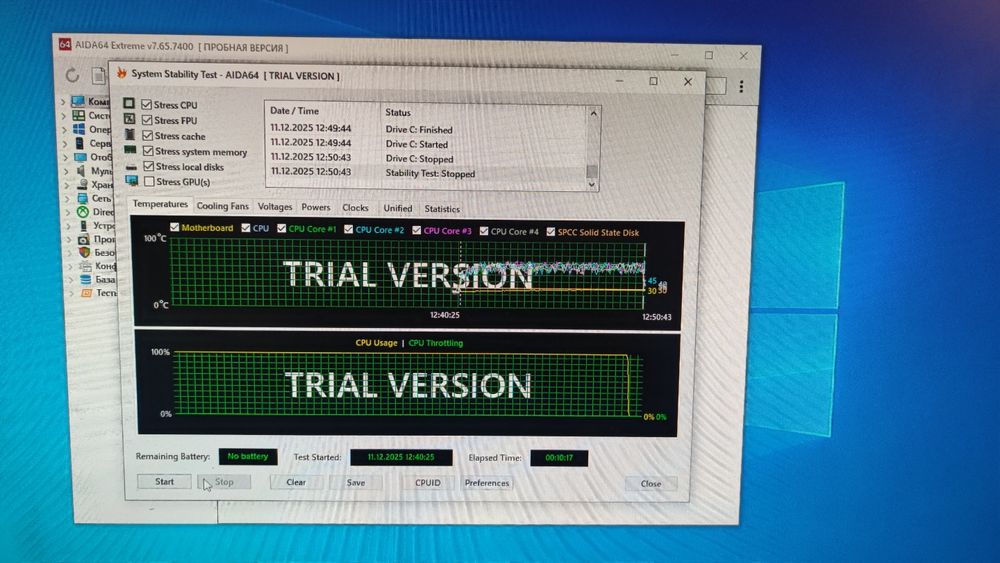Click the CPU chip icon beside Stress CPU
This screenshot has height=563, width=1000.
(x=129, y=103)
